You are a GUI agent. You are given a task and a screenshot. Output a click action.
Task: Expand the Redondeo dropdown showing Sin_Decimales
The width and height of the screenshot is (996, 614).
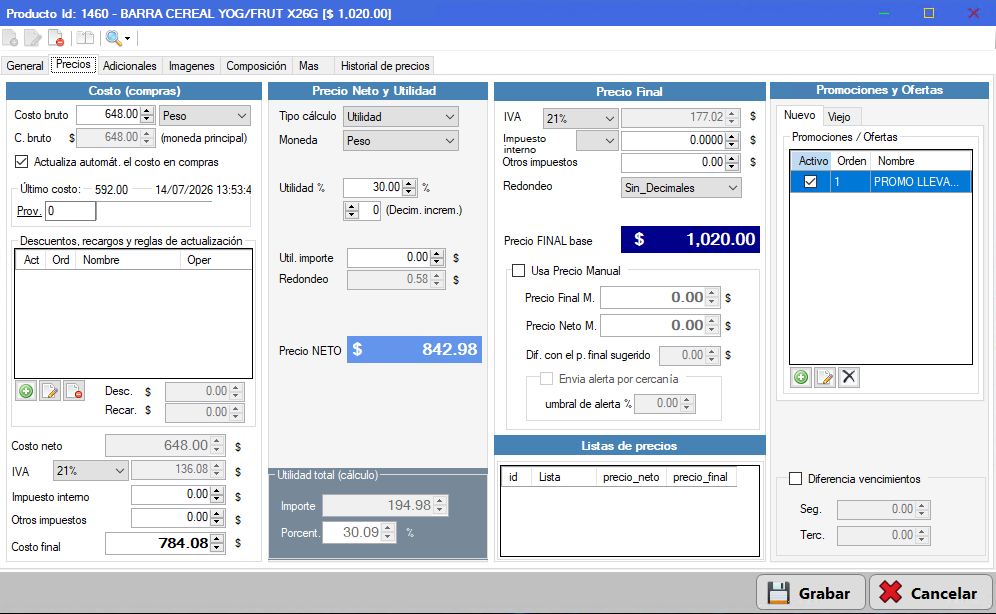click(x=681, y=188)
